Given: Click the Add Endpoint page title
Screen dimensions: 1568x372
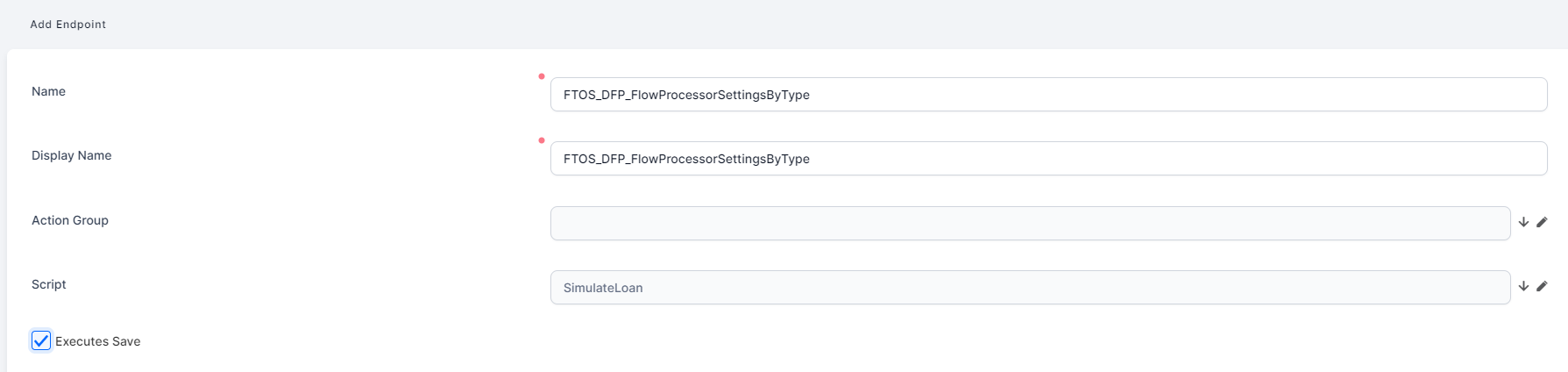Looking at the screenshot, I should (x=68, y=25).
